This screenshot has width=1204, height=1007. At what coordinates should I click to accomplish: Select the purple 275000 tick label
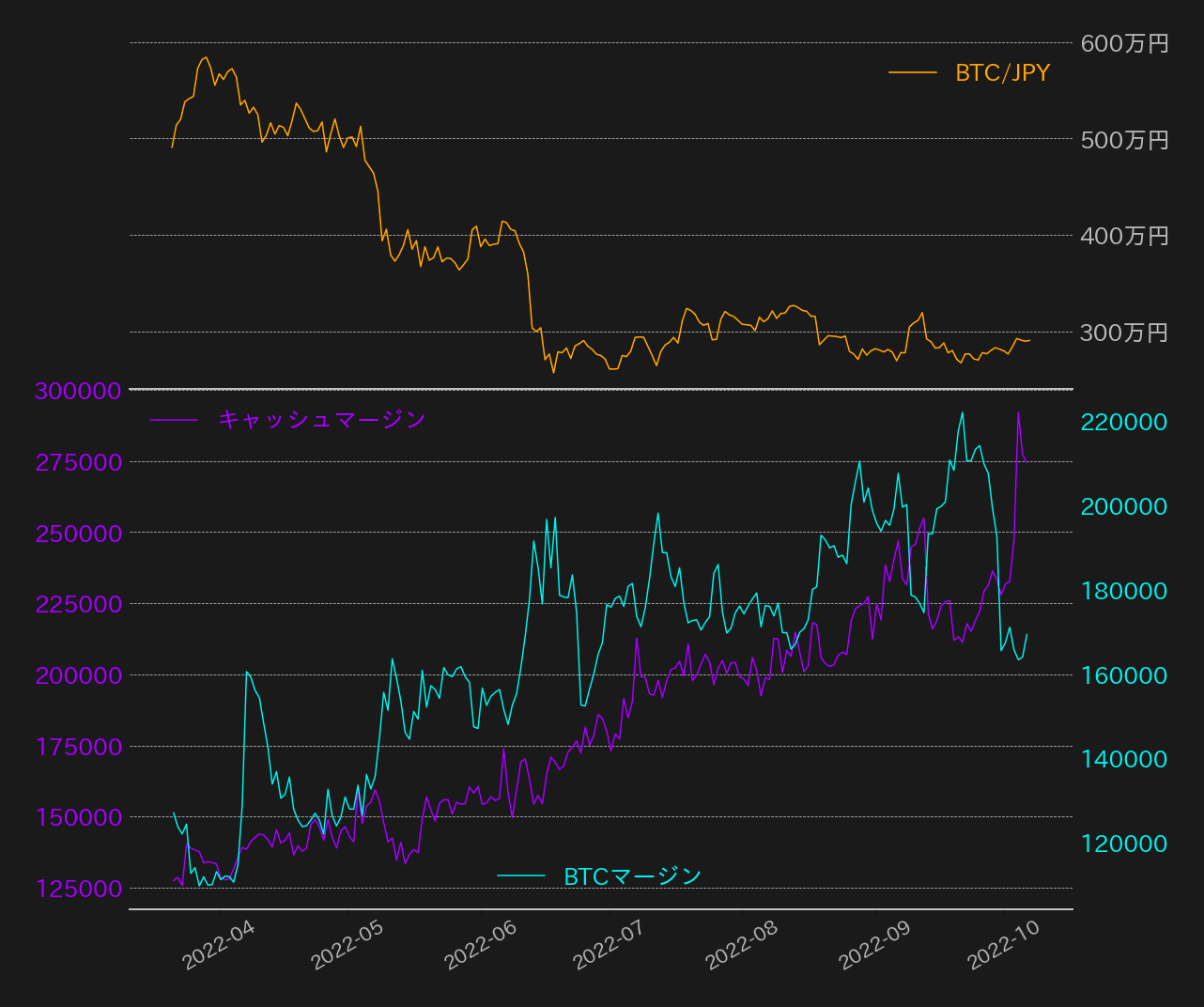[x=78, y=462]
